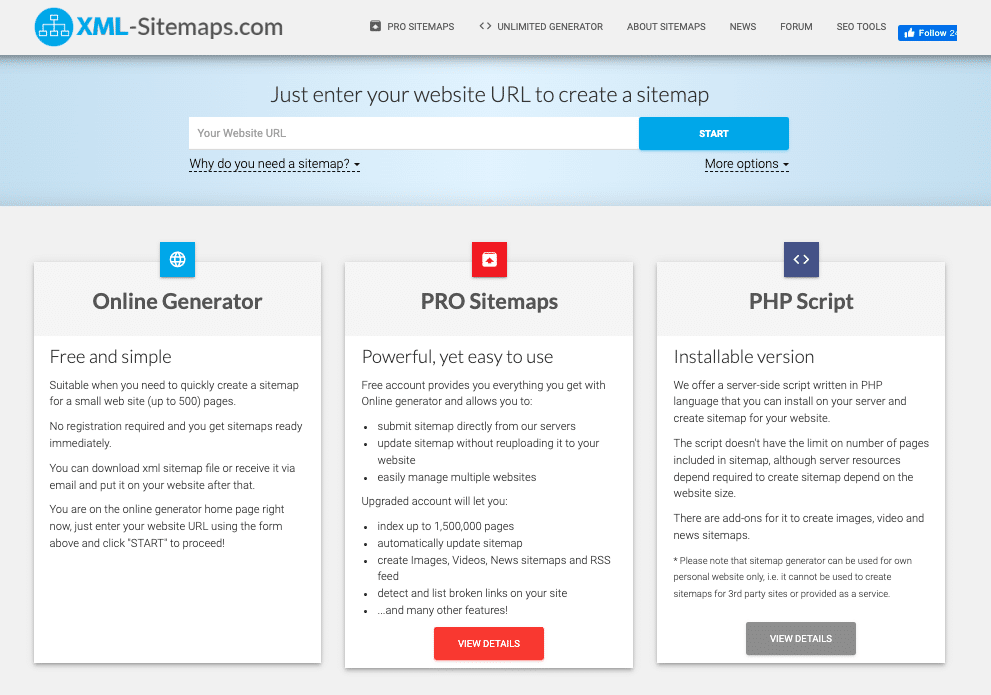
Task: Click the red PRO Sitemaps card icon
Action: tap(489, 259)
